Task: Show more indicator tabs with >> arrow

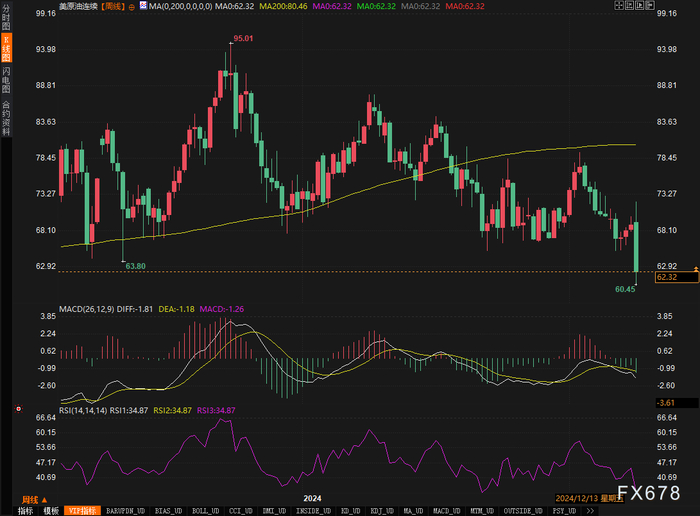Action: [590, 511]
